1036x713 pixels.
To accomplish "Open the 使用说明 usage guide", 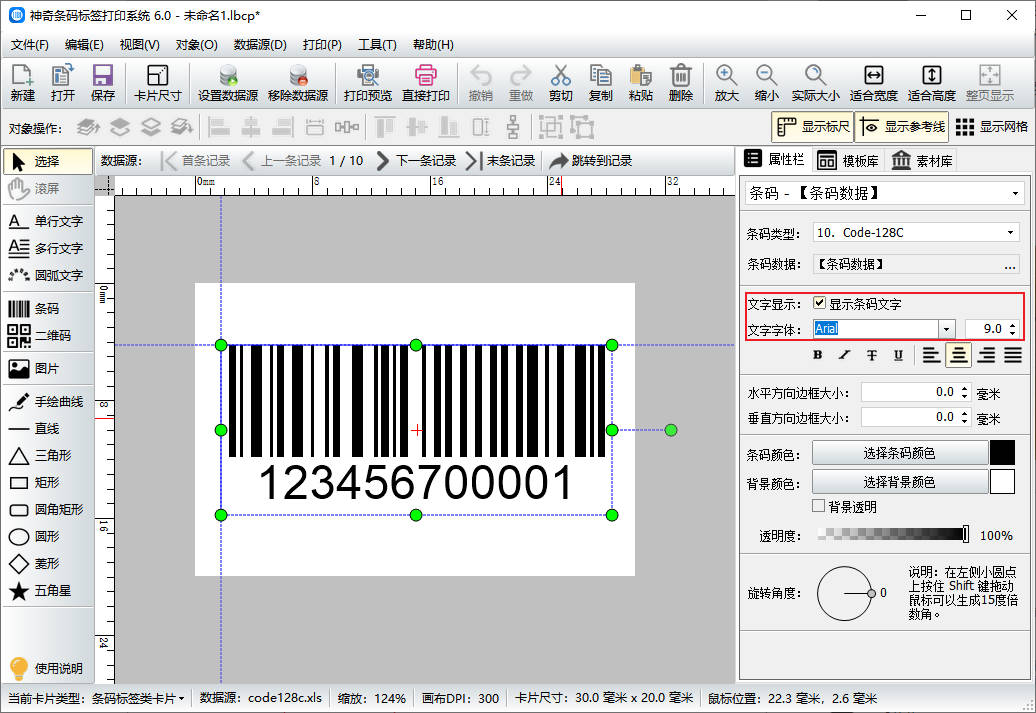I will coord(46,669).
